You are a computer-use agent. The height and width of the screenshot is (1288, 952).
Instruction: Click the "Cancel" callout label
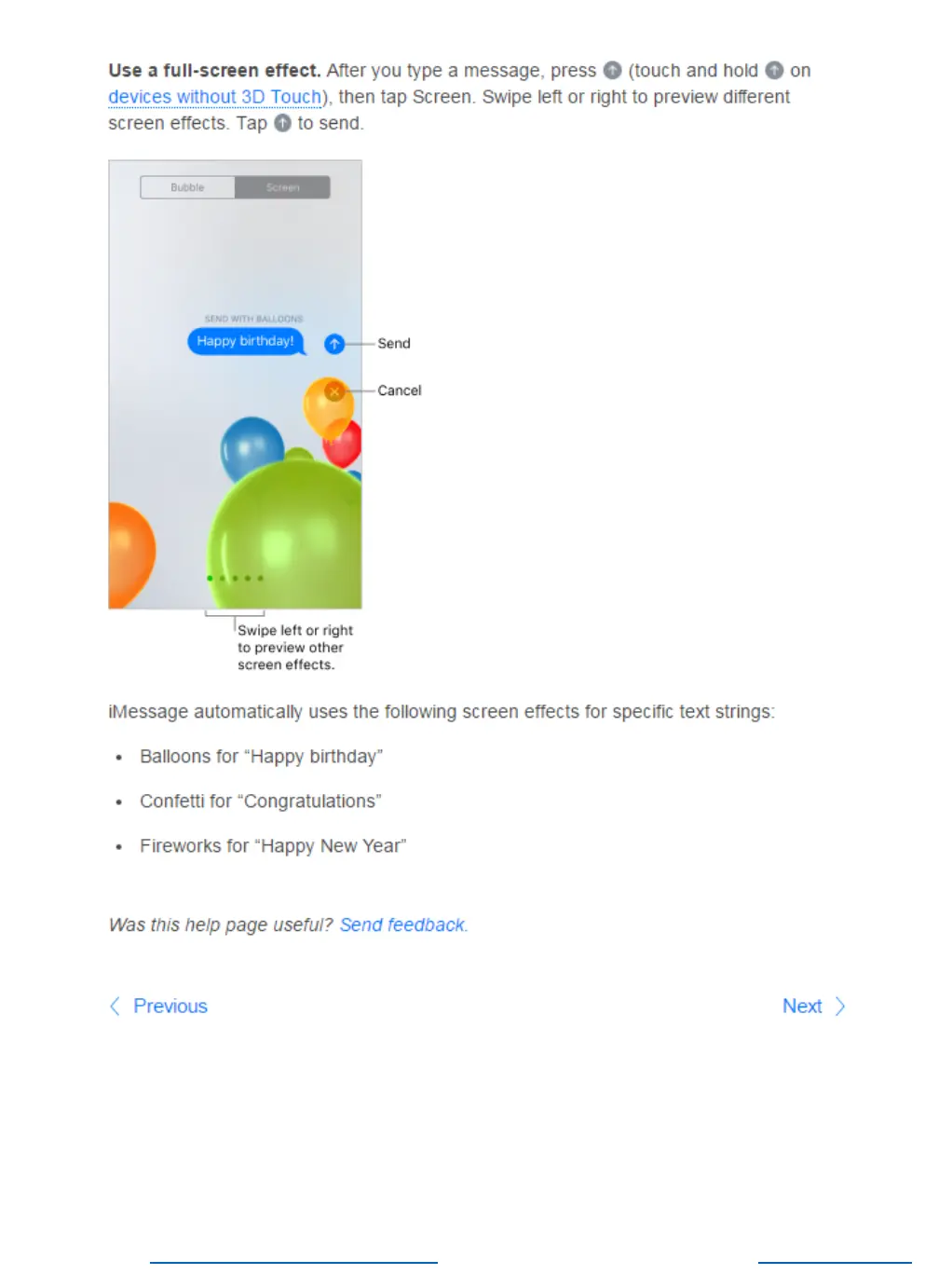400,391
